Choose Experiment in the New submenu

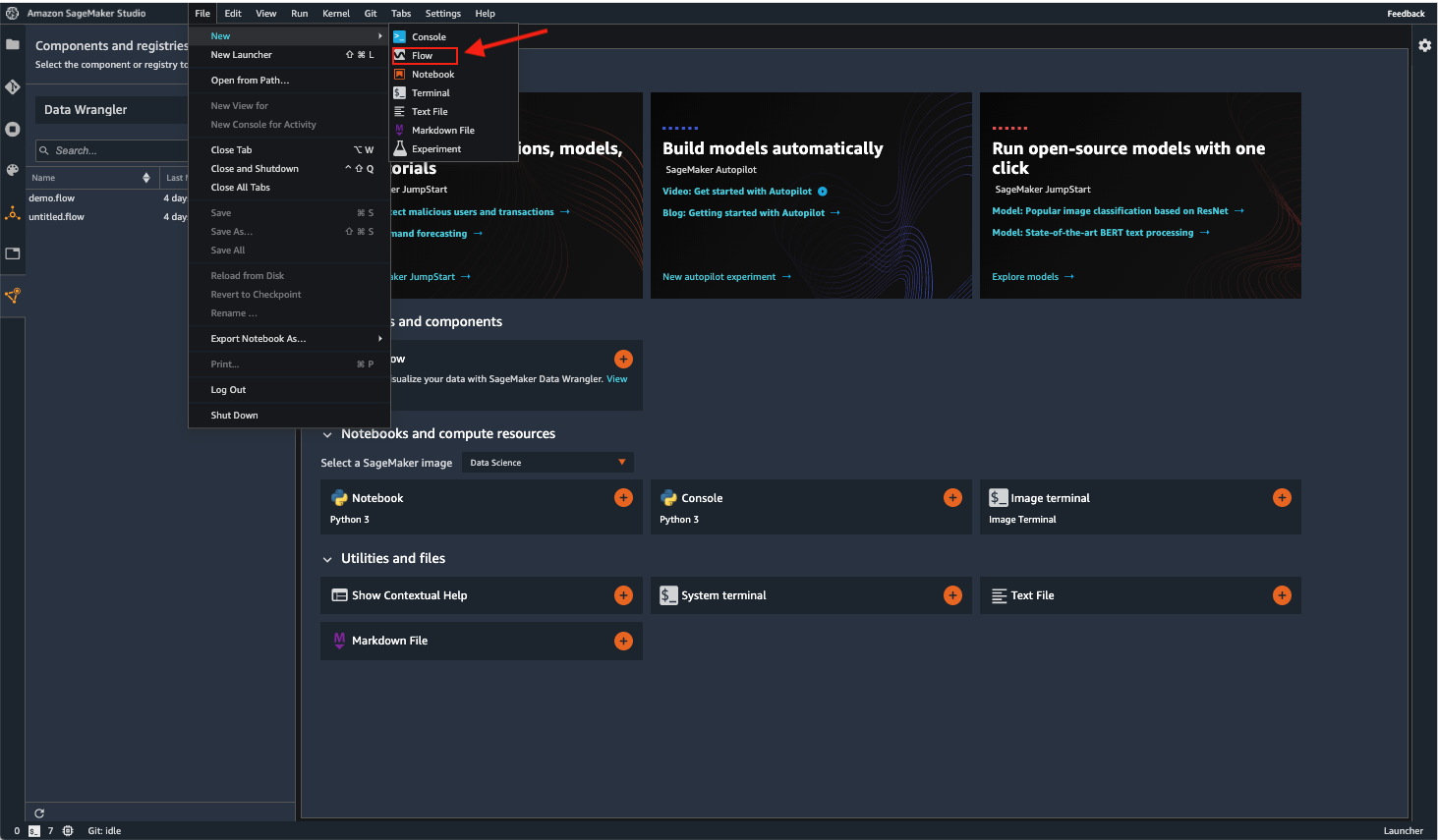435,149
